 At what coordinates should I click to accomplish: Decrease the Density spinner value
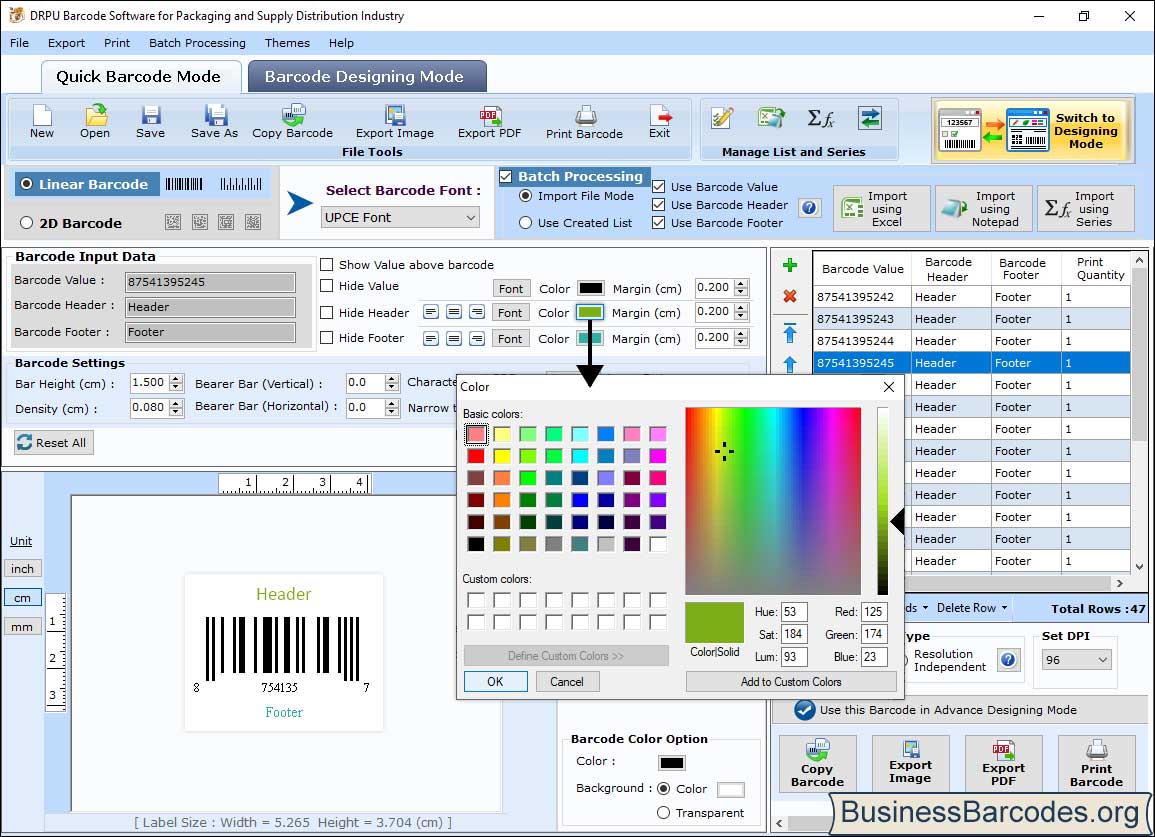[x=176, y=413]
